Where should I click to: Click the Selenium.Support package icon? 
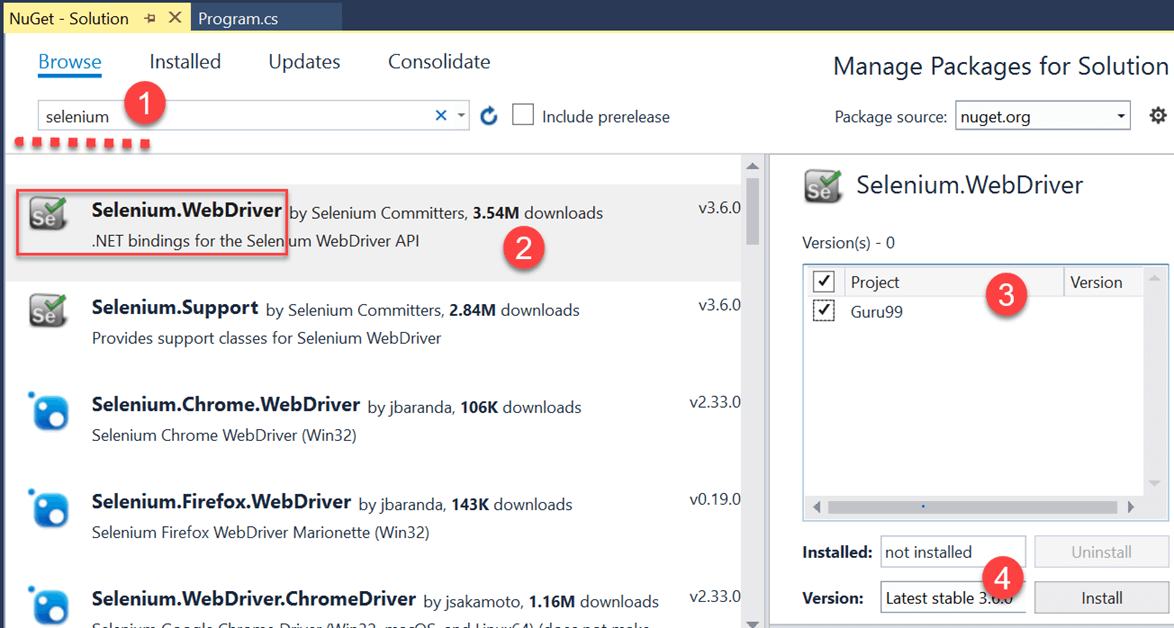(x=49, y=312)
